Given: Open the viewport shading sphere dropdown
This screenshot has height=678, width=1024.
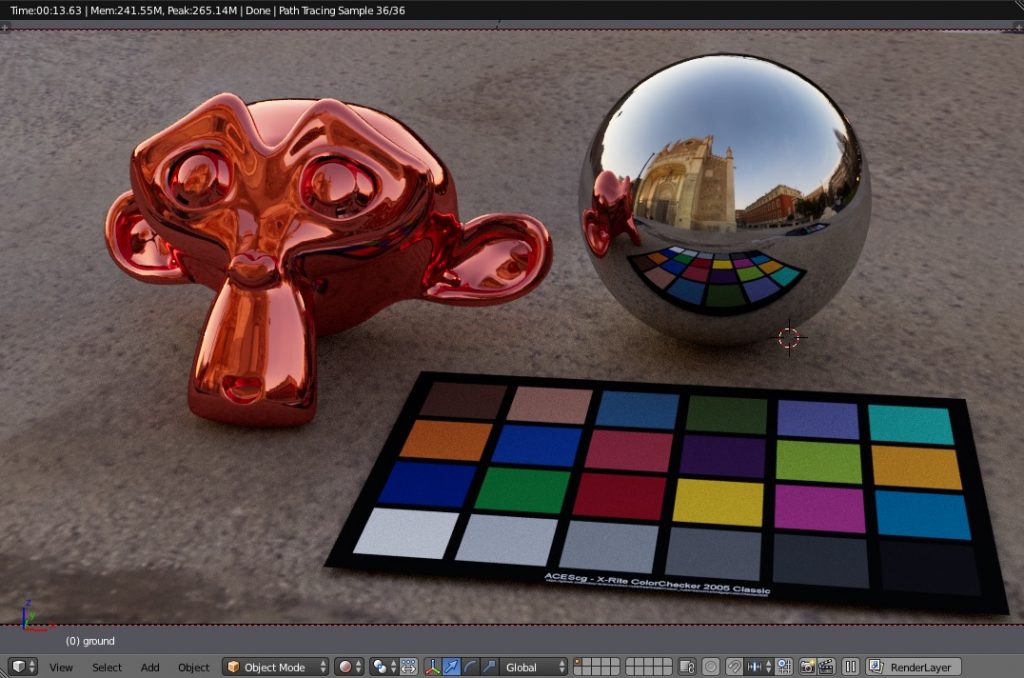Looking at the screenshot, I should 349,667.
